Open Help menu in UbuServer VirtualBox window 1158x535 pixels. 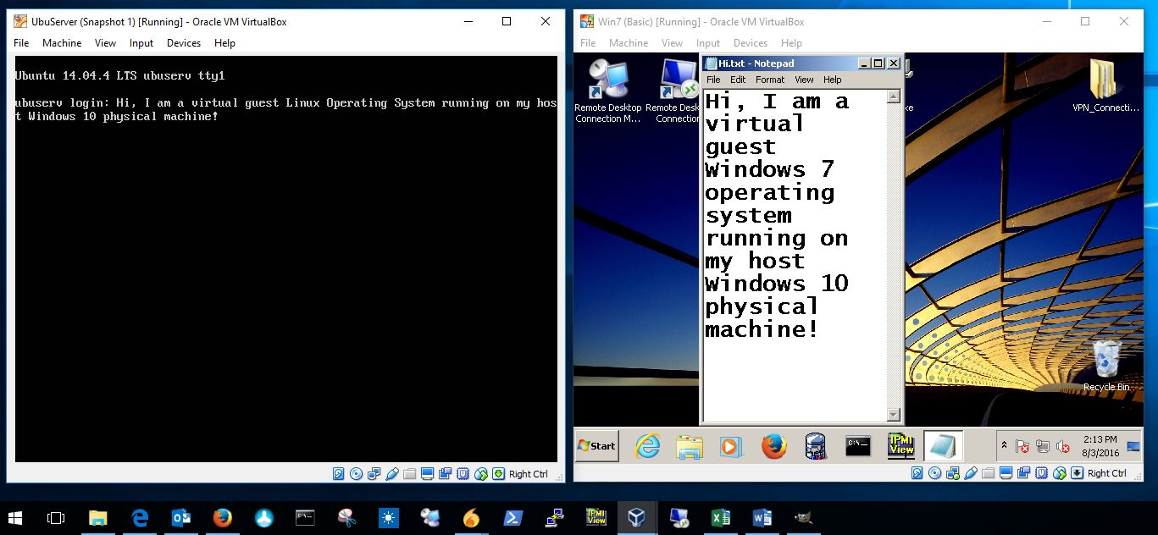[x=225, y=43]
